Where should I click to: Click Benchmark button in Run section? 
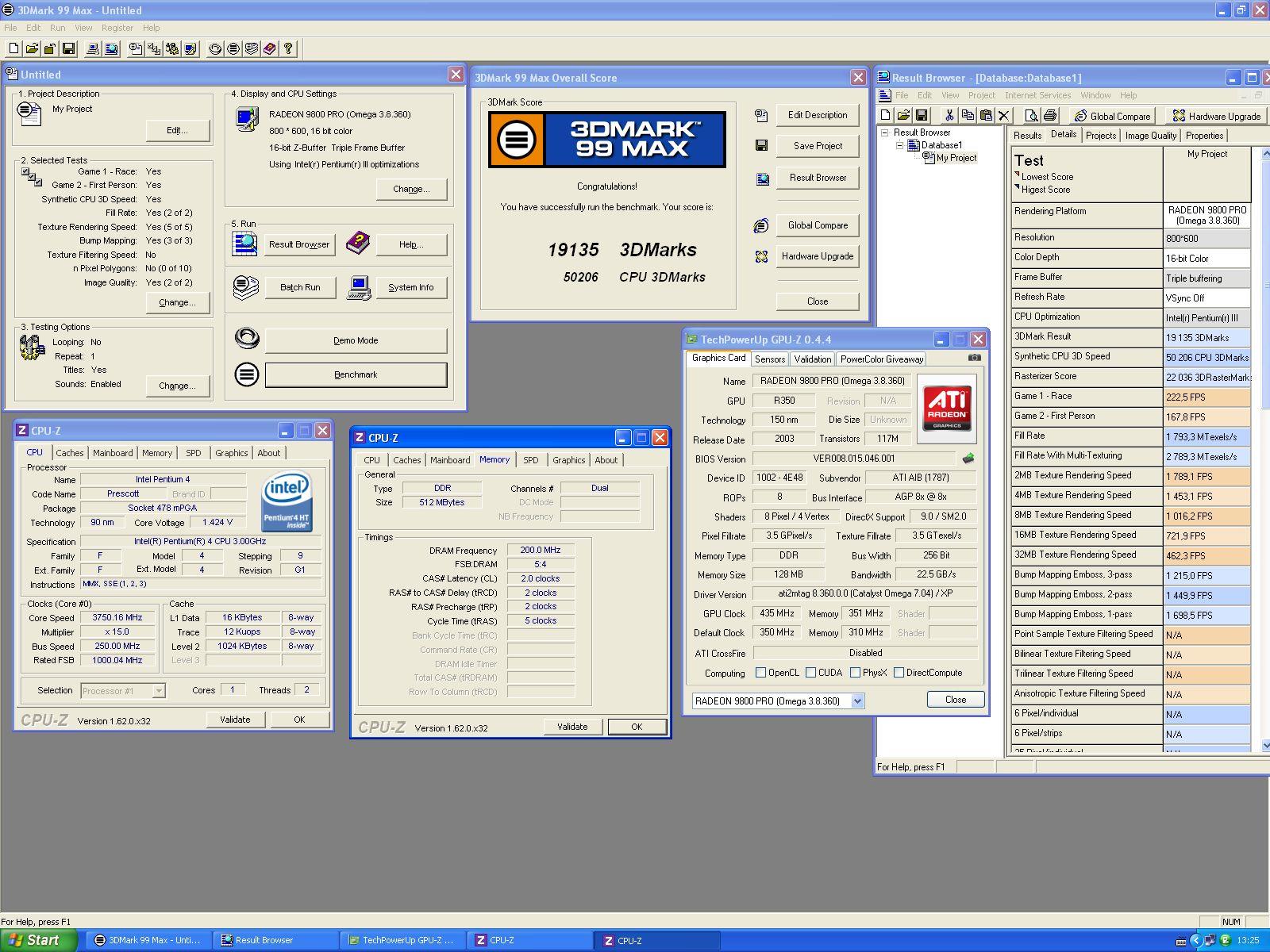[x=356, y=375]
